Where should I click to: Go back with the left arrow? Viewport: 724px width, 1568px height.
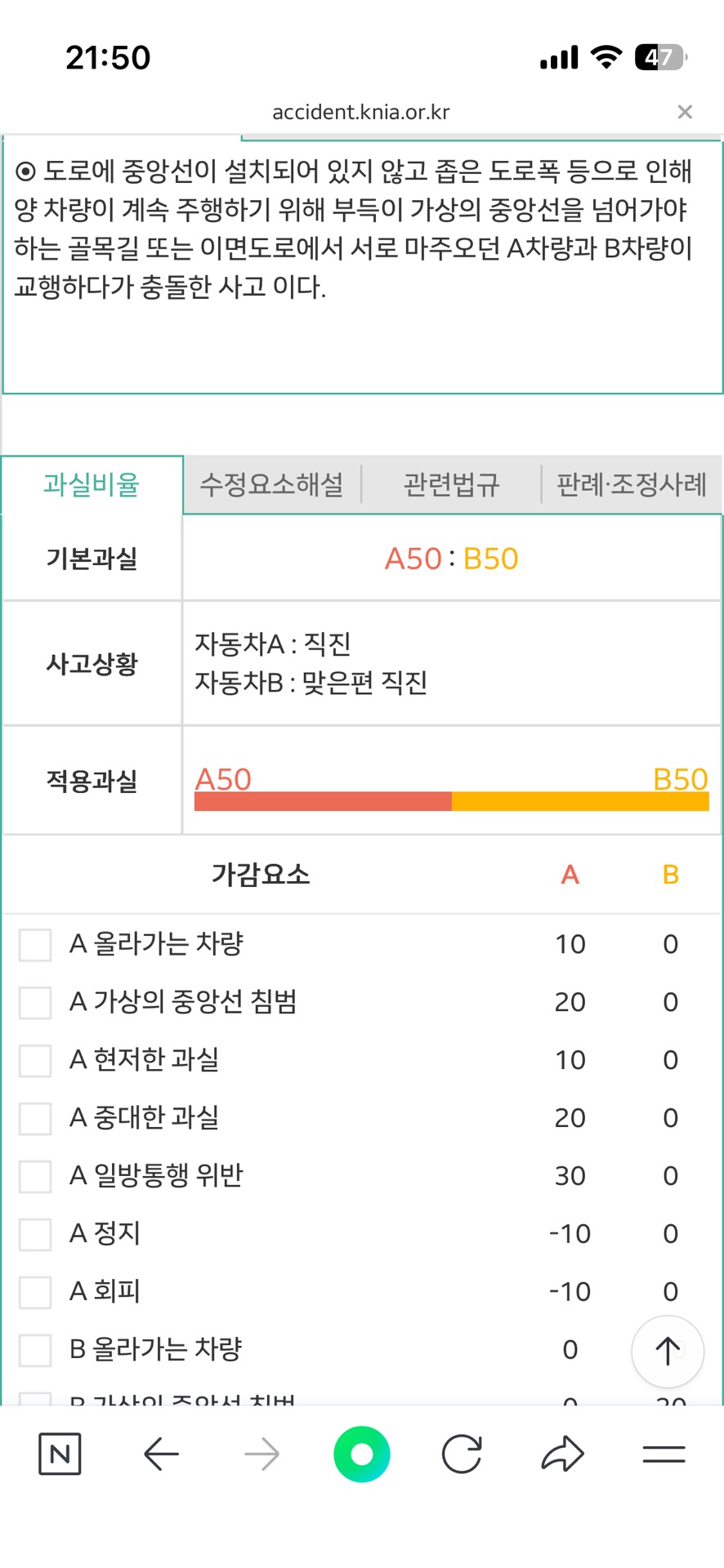[161, 1454]
